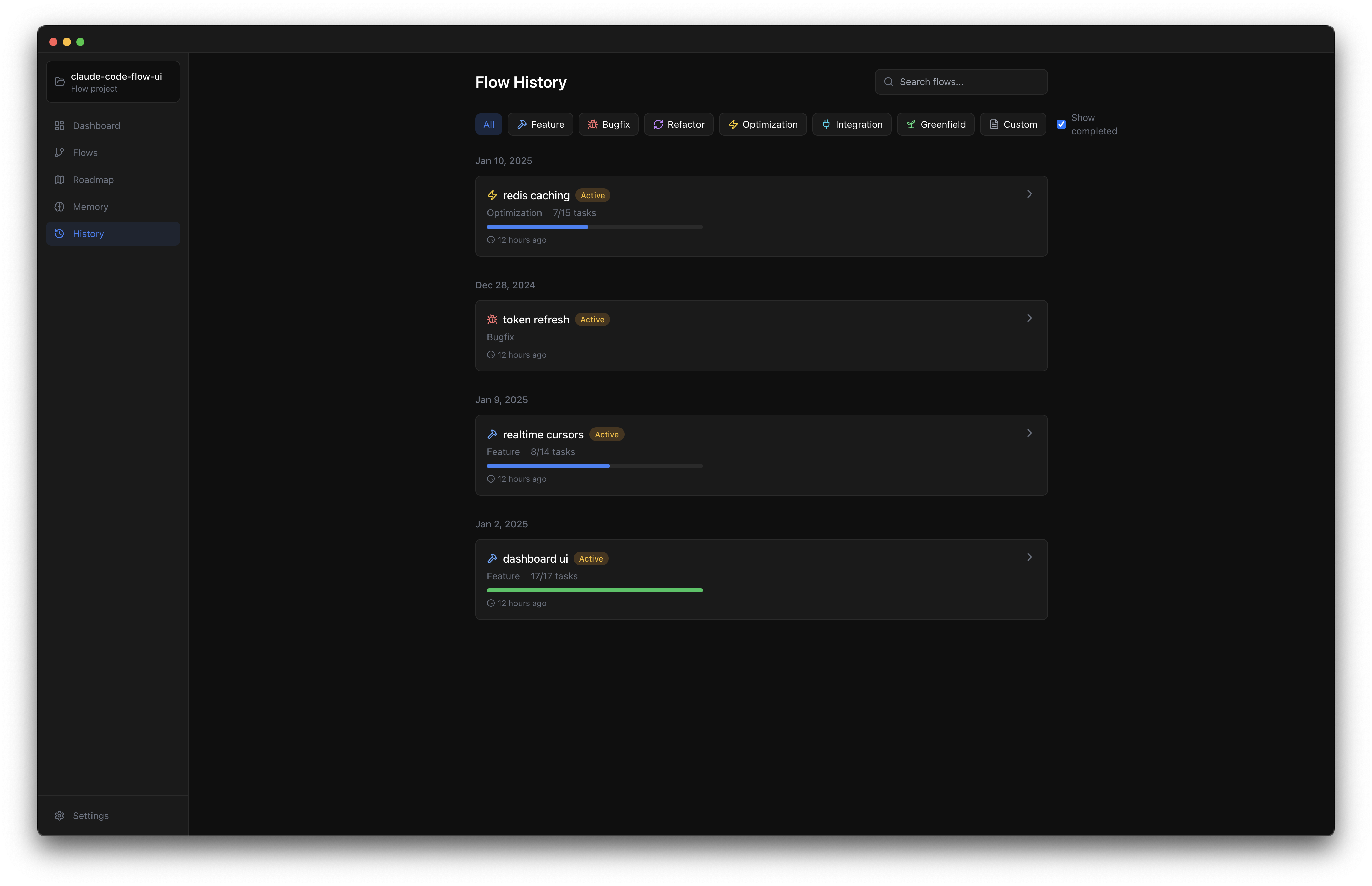Click the Memory brain icon in sidebar
Viewport: 1372px width, 886px height.
click(x=59, y=207)
